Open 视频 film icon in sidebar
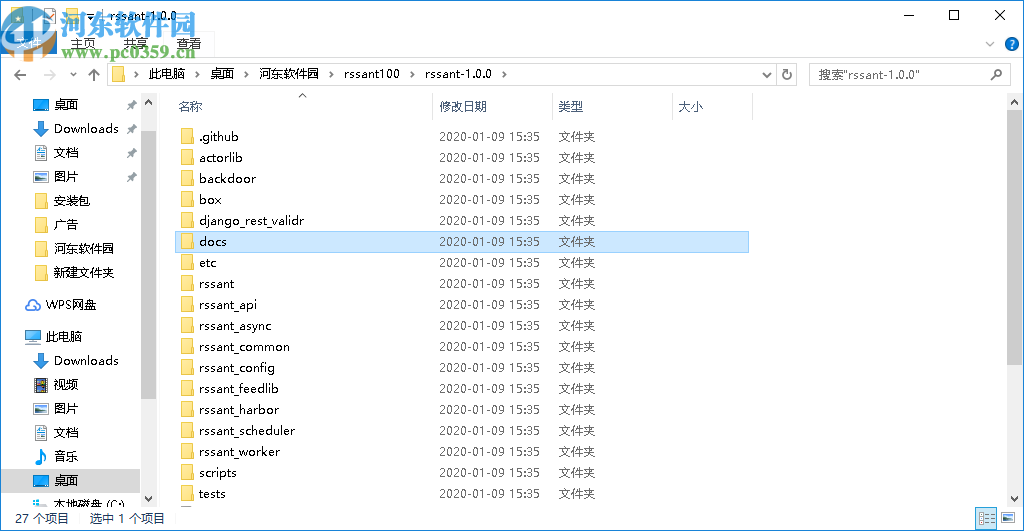 click(41, 385)
